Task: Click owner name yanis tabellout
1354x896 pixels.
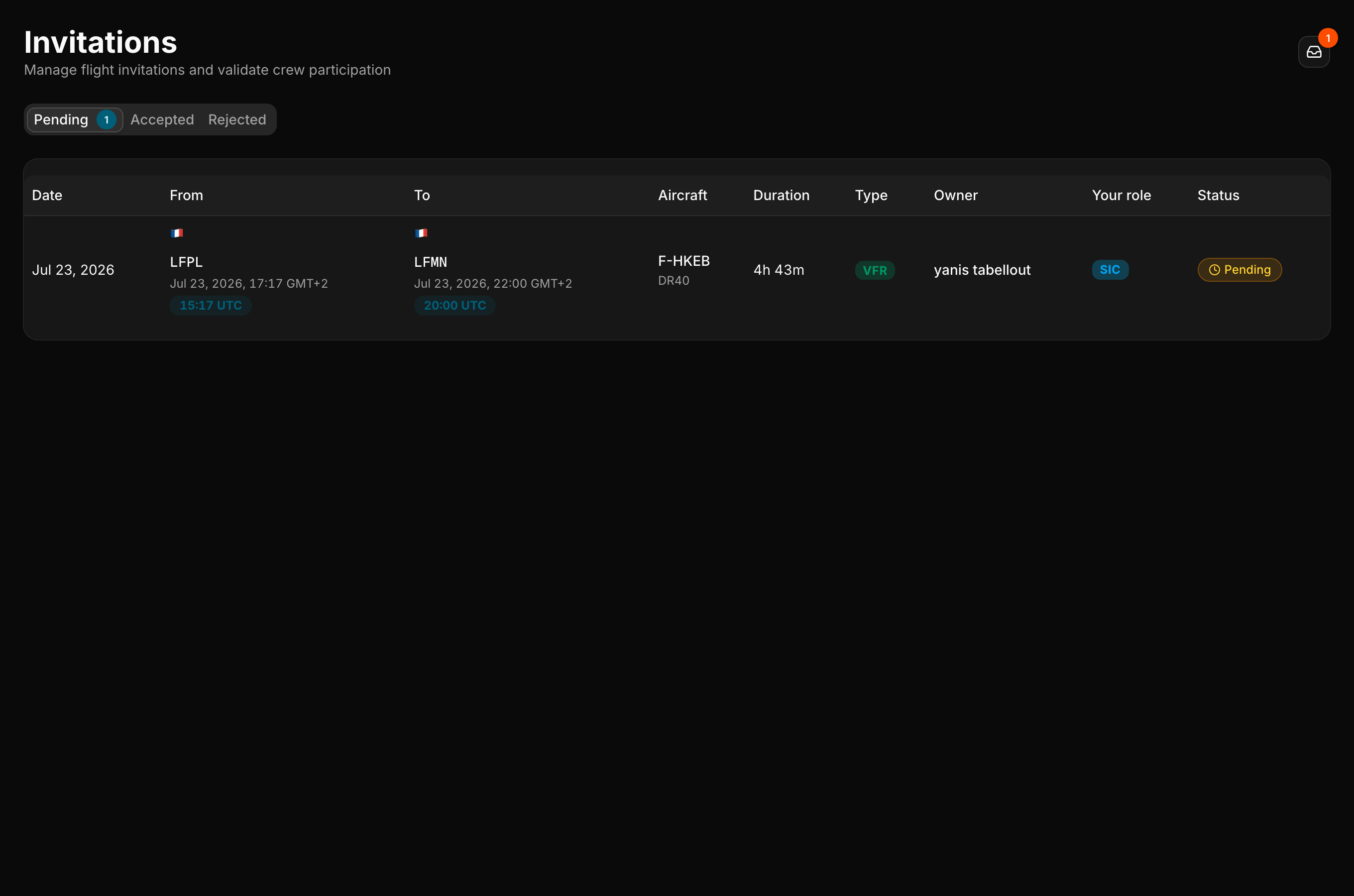Action: coord(982,270)
